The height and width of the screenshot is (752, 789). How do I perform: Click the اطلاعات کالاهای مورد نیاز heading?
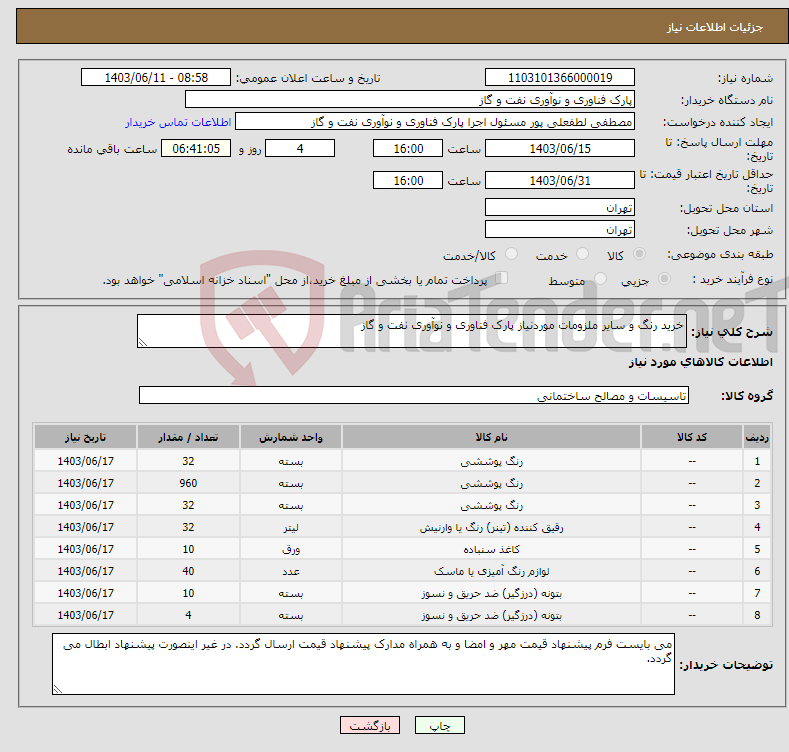700,362
